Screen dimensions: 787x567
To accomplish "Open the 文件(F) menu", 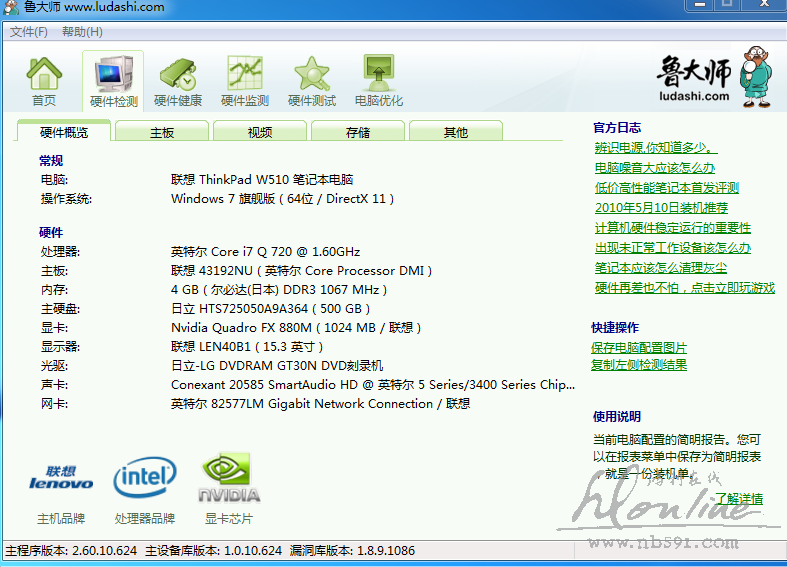I will 29,32.
